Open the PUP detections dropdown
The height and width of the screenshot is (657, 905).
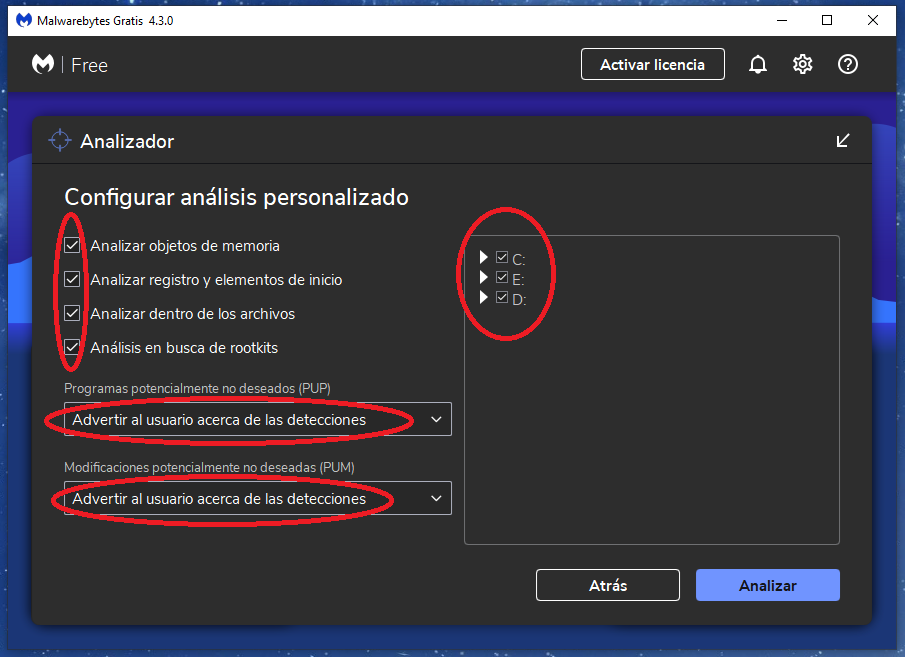tap(257, 419)
